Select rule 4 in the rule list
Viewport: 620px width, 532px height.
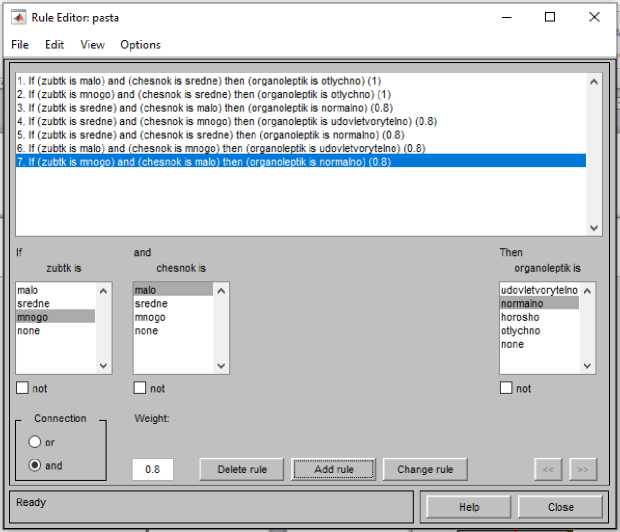tap(227, 121)
